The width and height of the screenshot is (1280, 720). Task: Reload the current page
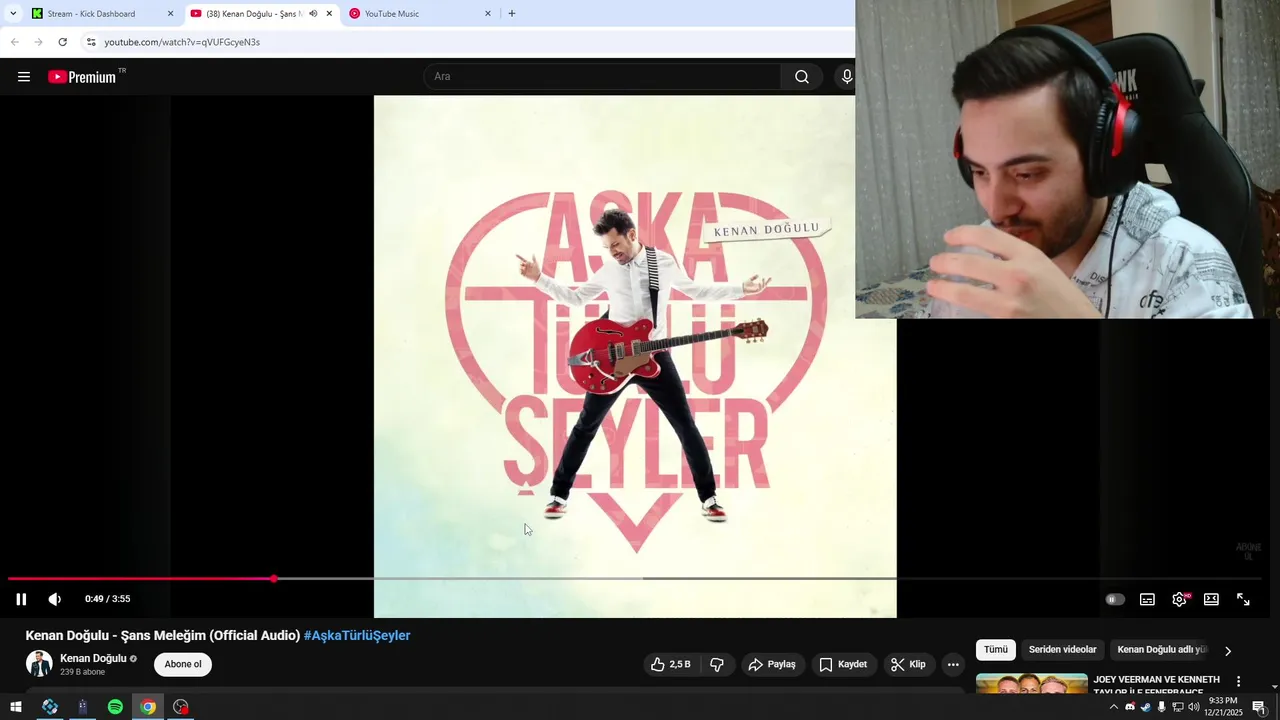tap(62, 42)
